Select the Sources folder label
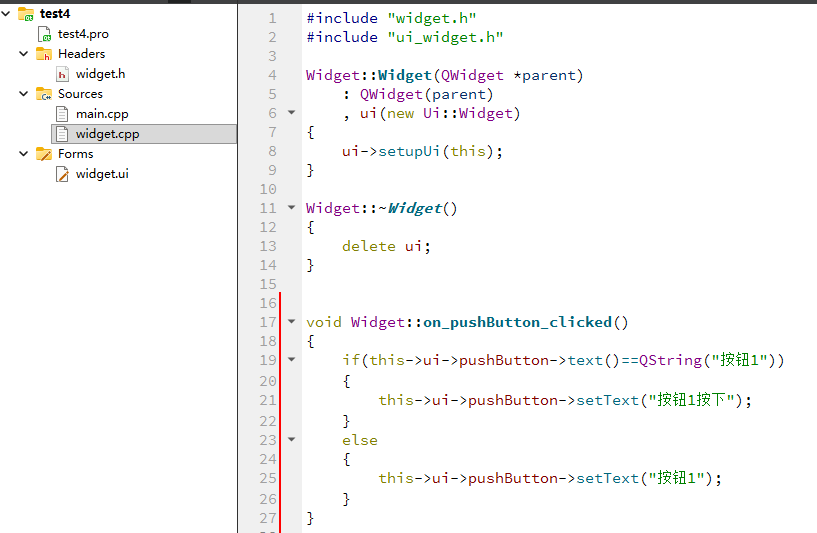The image size is (817, 533). coord(80,94)
